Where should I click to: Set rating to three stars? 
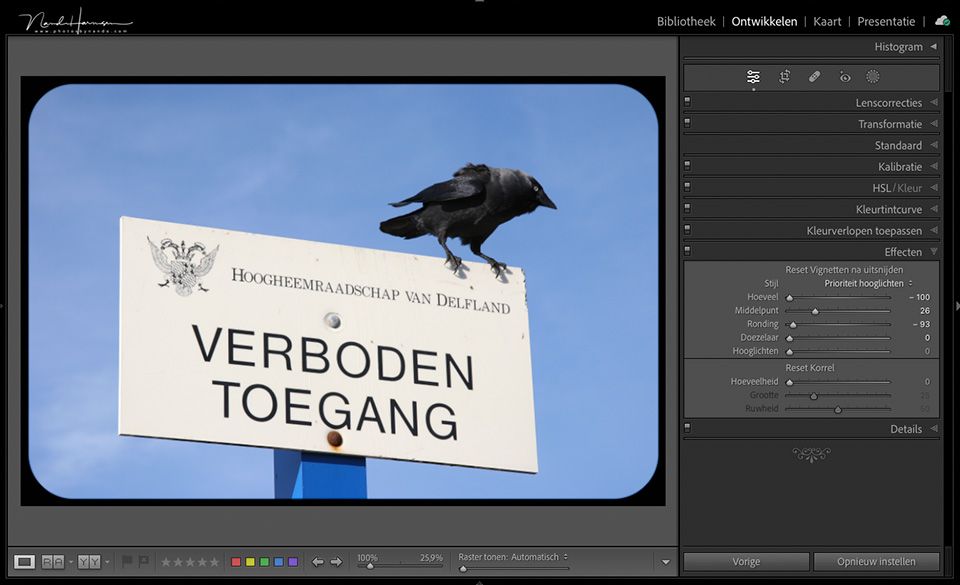pos(190,562)
